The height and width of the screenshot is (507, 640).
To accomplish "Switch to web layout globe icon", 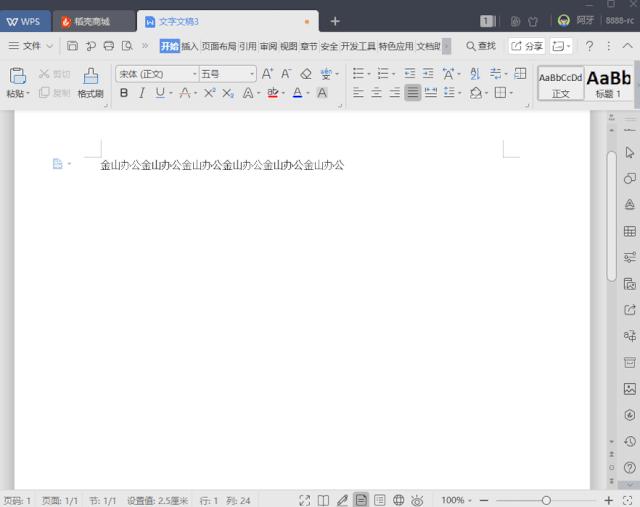I will tap(398, 500).
